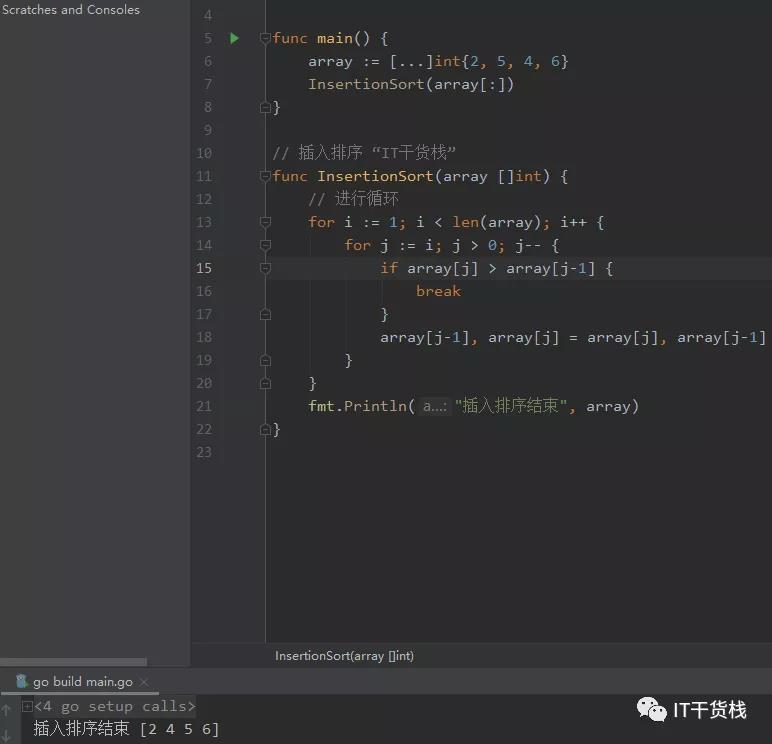The image size is (772, 744).
Task: Click fold end marker on line 22
Action: click(x=265, y=429)
